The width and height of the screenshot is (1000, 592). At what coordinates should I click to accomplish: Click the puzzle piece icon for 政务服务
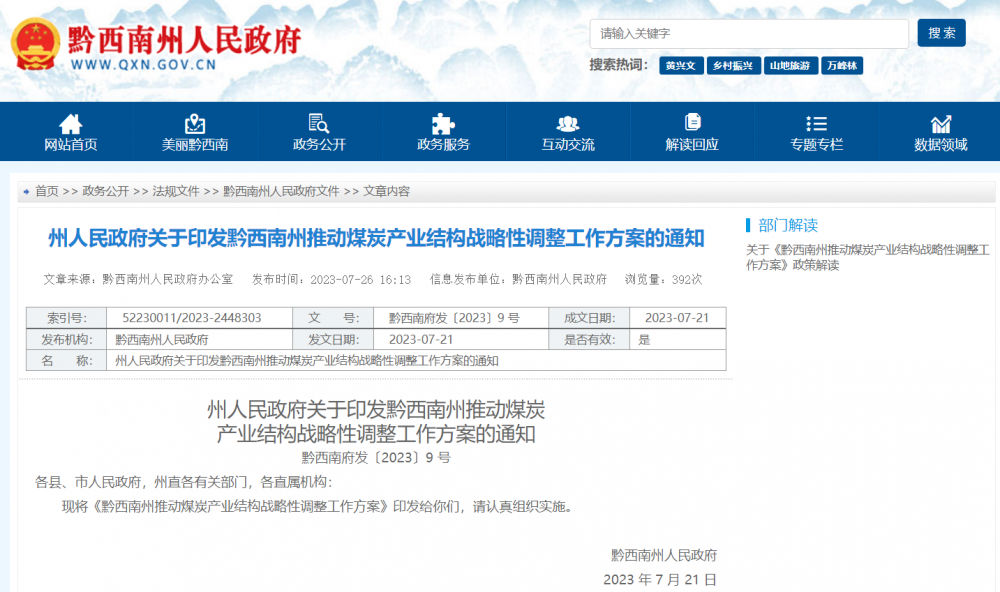tap(443, 124)
